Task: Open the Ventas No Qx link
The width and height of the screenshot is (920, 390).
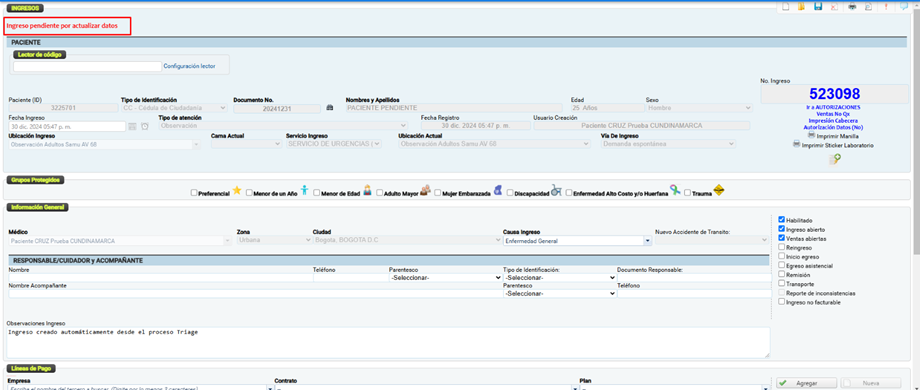Action: [834, 114]
